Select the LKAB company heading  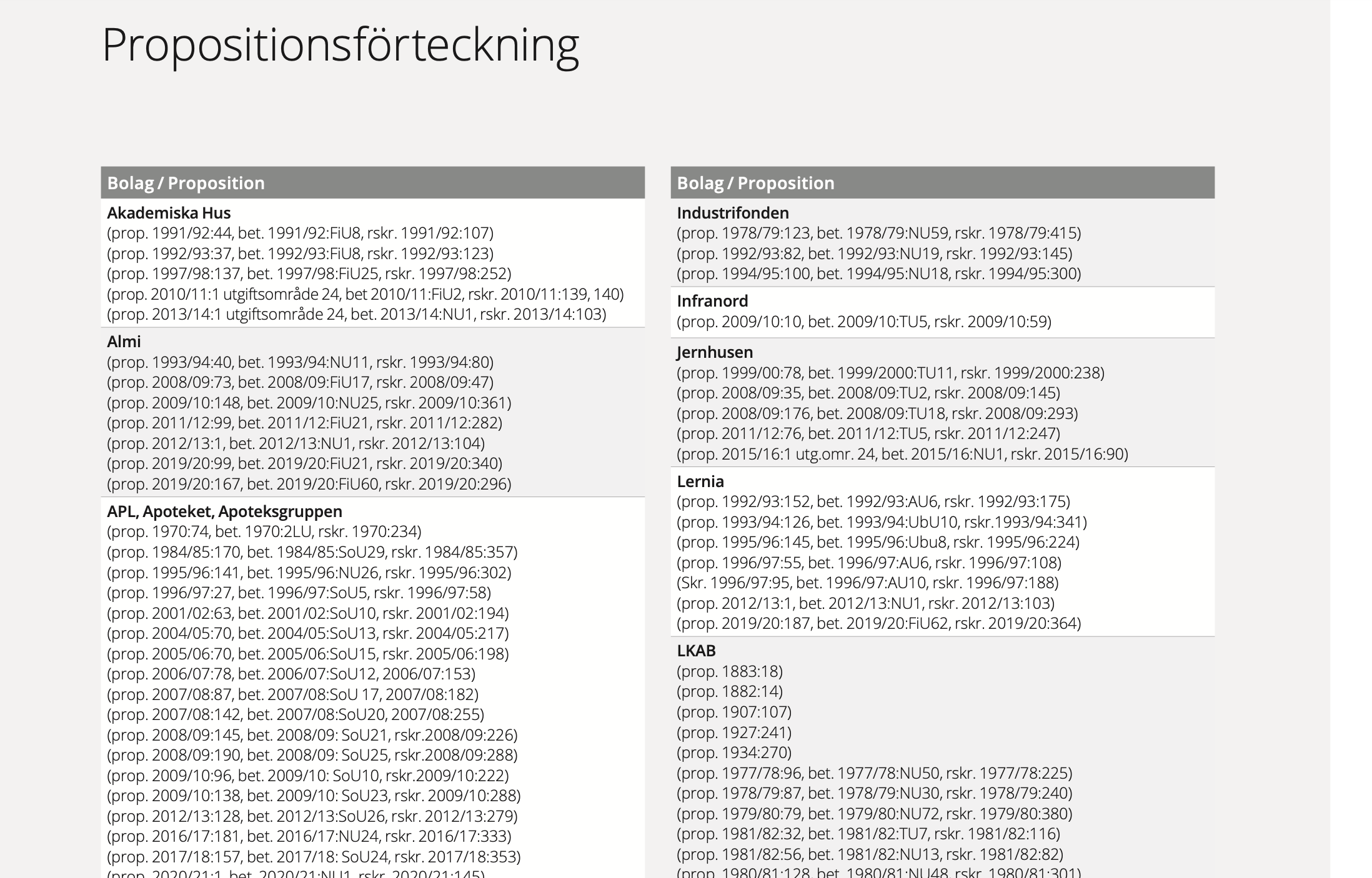coord(696,651)
